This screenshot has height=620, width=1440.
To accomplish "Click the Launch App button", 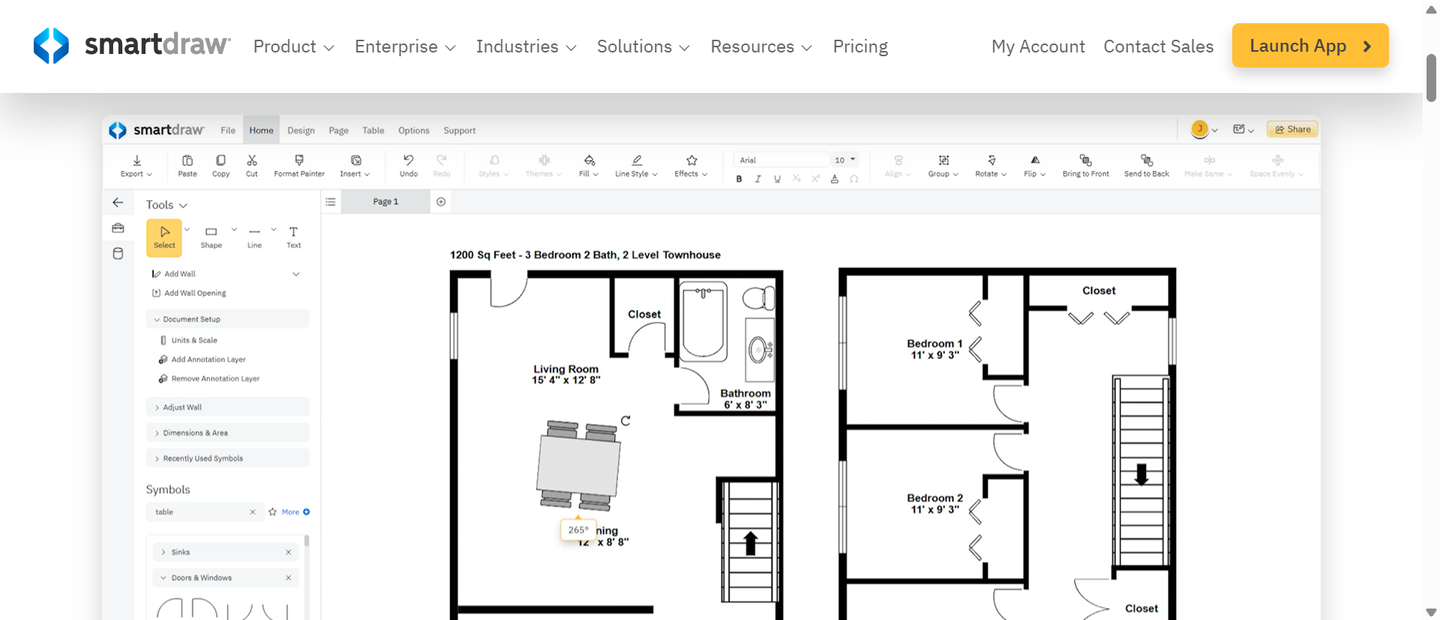I will [1310, 46].
